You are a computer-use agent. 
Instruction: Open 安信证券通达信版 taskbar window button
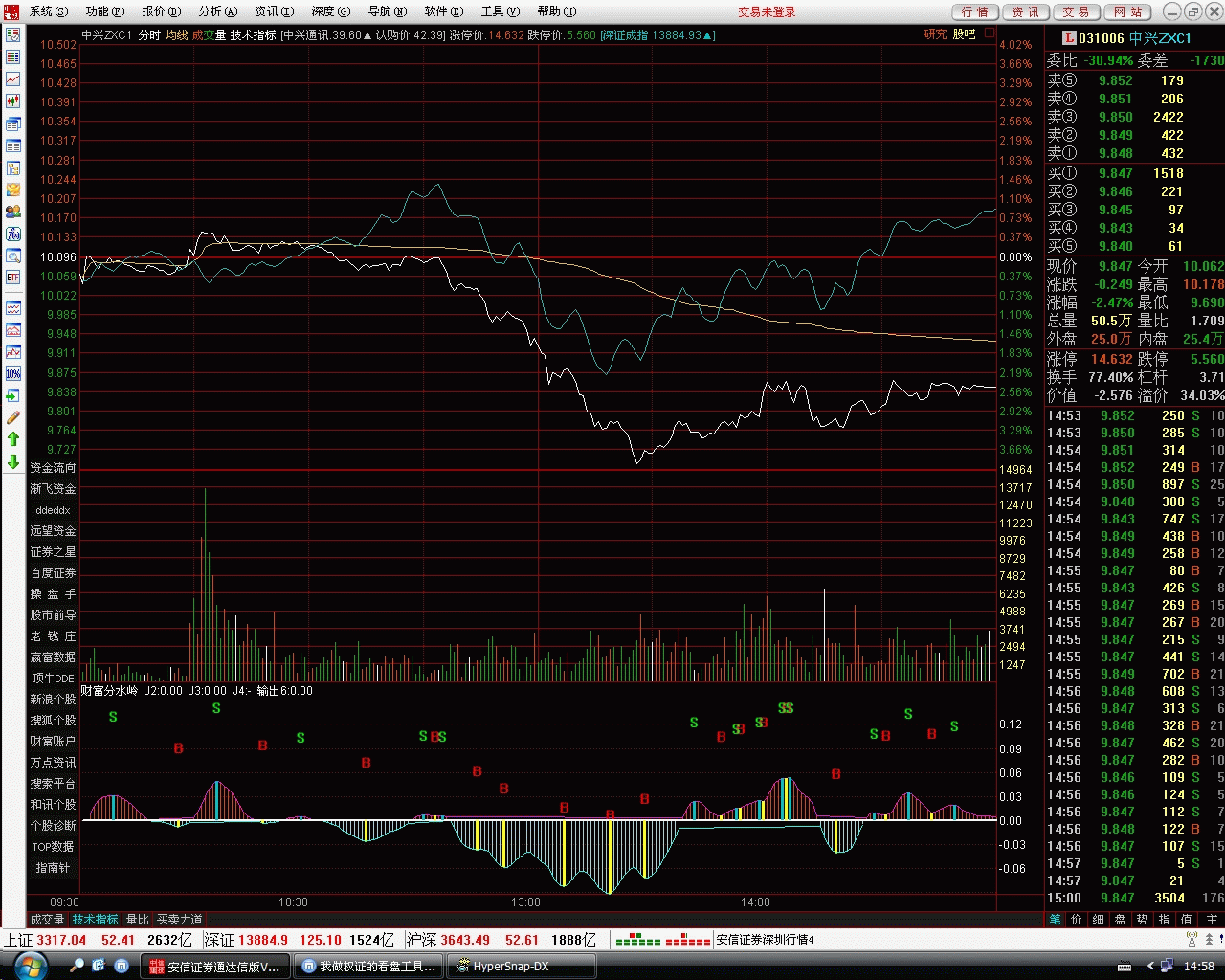tap(216, 967)
